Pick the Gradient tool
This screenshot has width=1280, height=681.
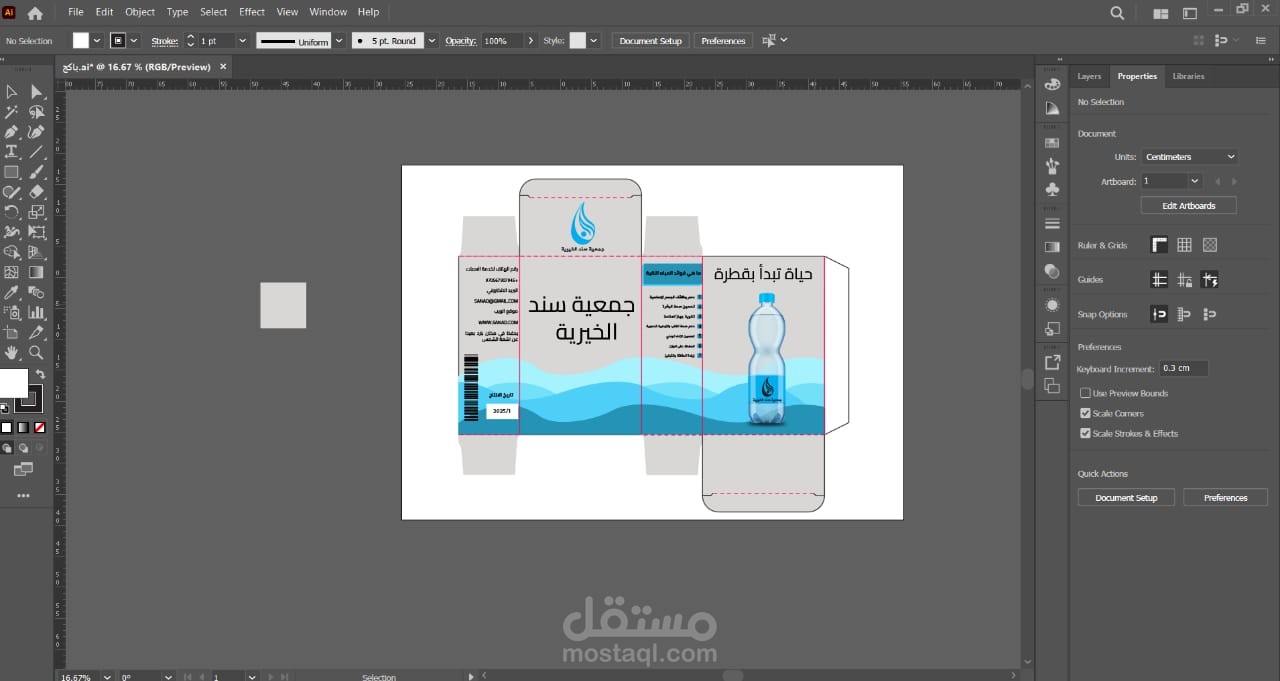pos(36,272)
